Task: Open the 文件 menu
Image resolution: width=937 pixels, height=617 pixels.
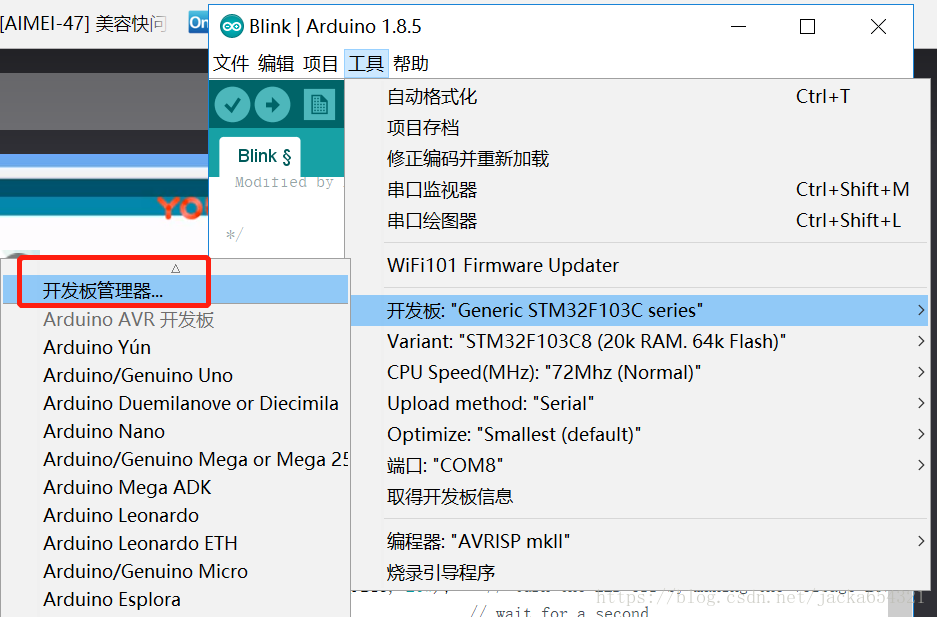Action: [231, 63]
